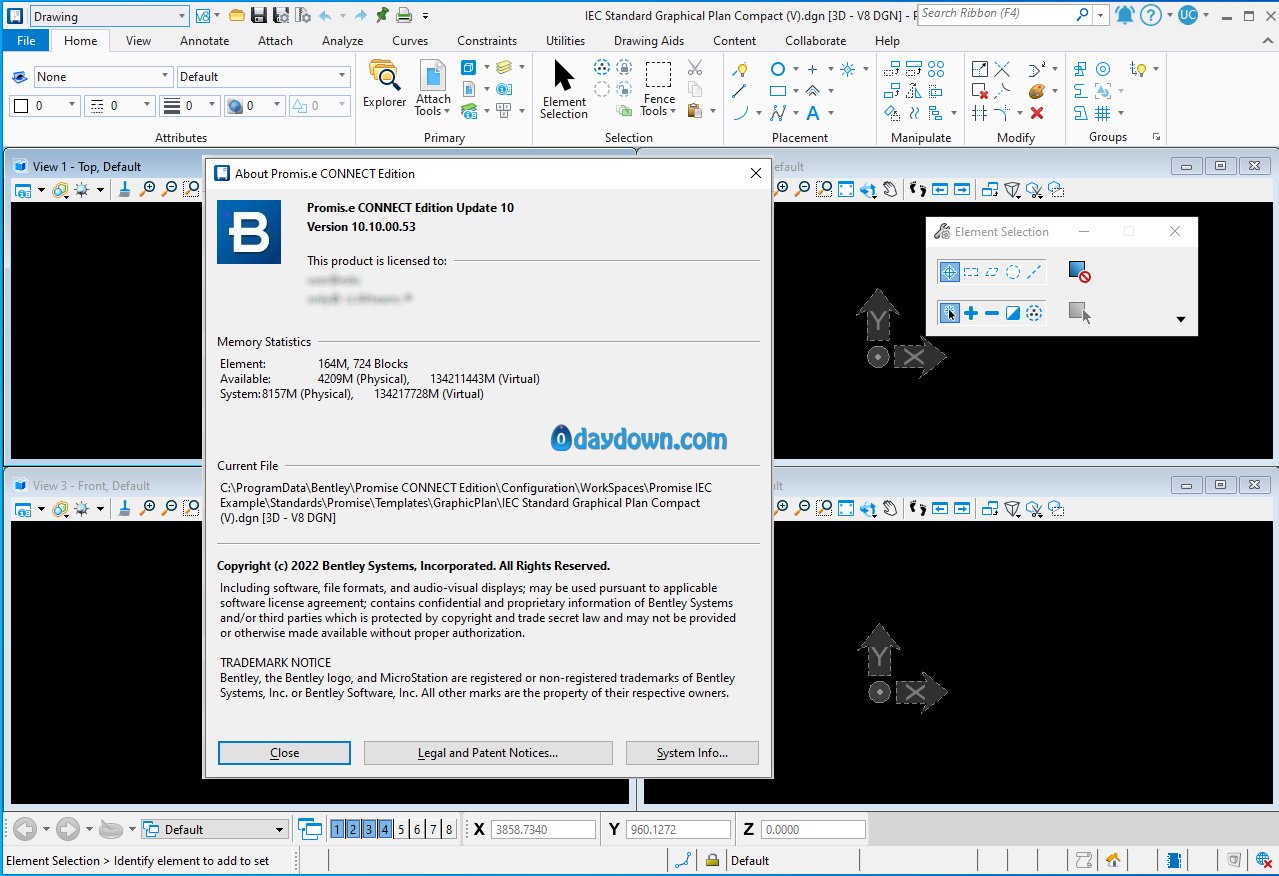The height and width of the screenshot is (876, 1279).
Task: Click the Cut scissors icon in Selection group
Action: pyautogui.click(x=695, y=68)
